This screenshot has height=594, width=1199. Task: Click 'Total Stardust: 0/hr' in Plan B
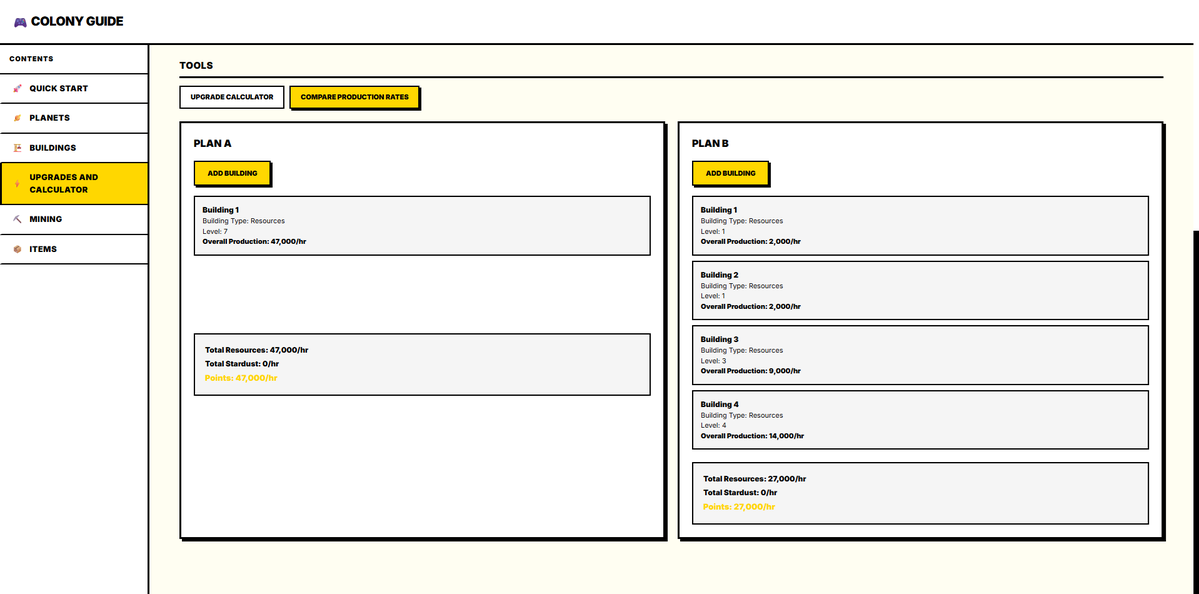pos(740,493)
